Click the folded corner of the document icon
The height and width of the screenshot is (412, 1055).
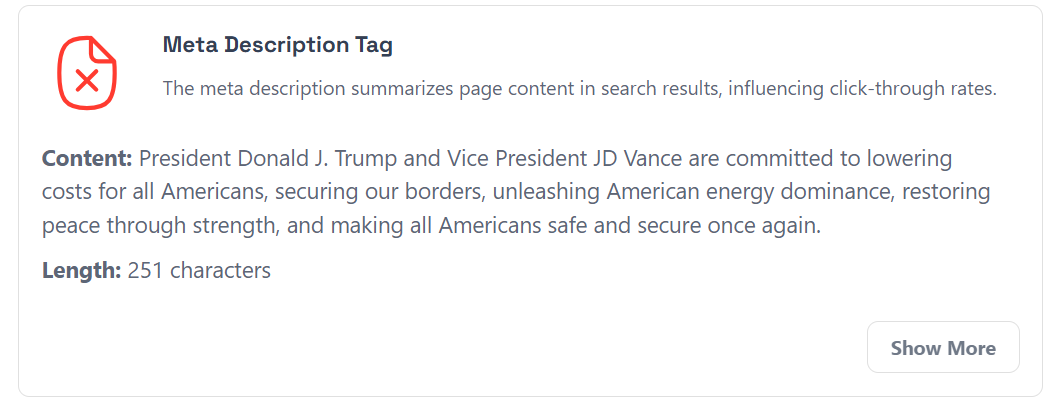pos(103,49)
